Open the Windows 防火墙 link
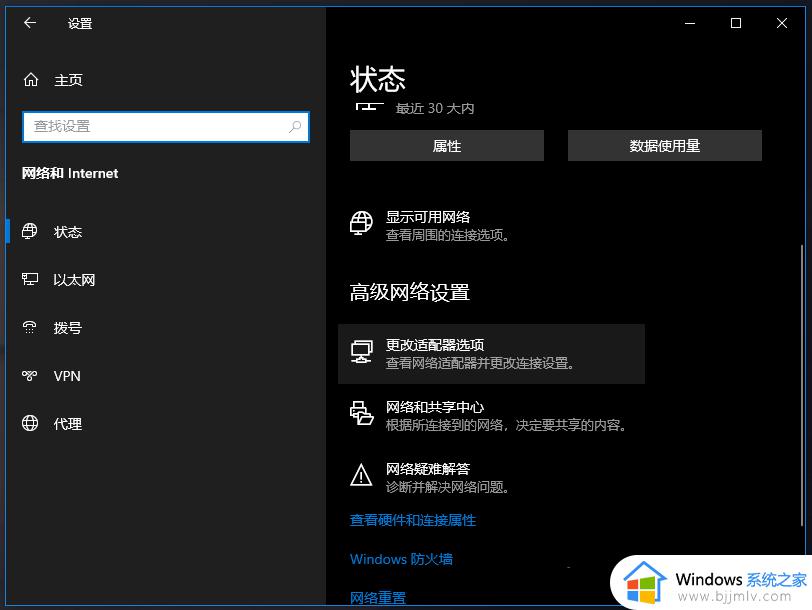 [x=401, y=559]
